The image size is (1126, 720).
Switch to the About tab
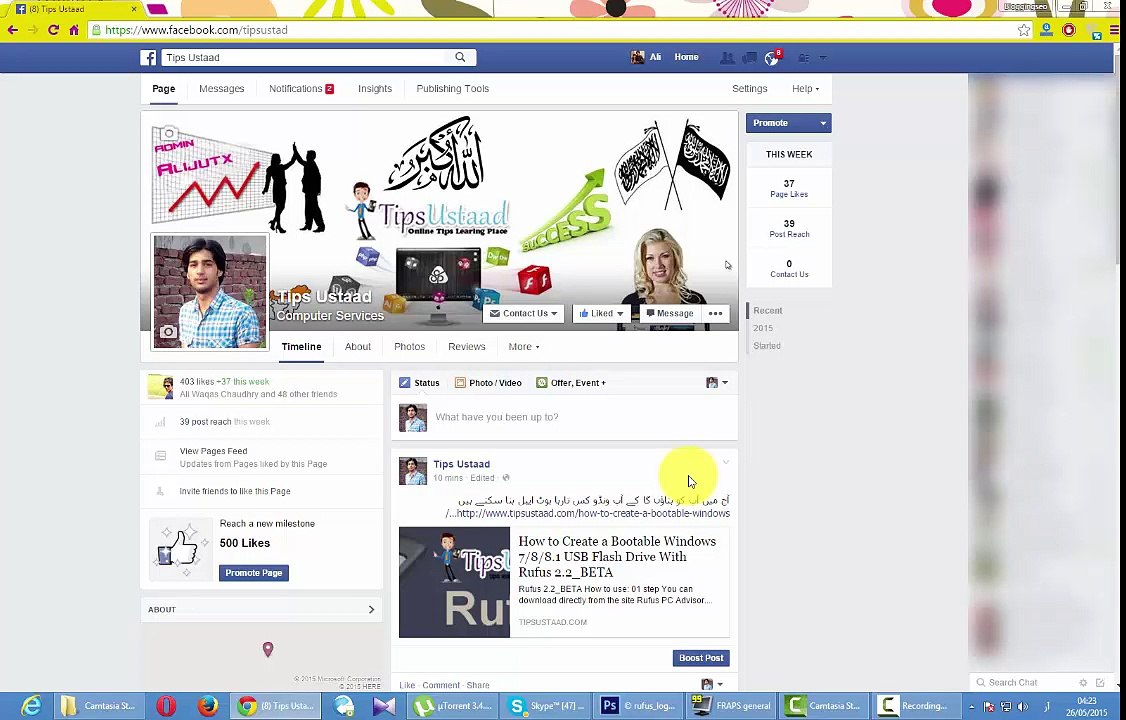click(x=358, y=347)
